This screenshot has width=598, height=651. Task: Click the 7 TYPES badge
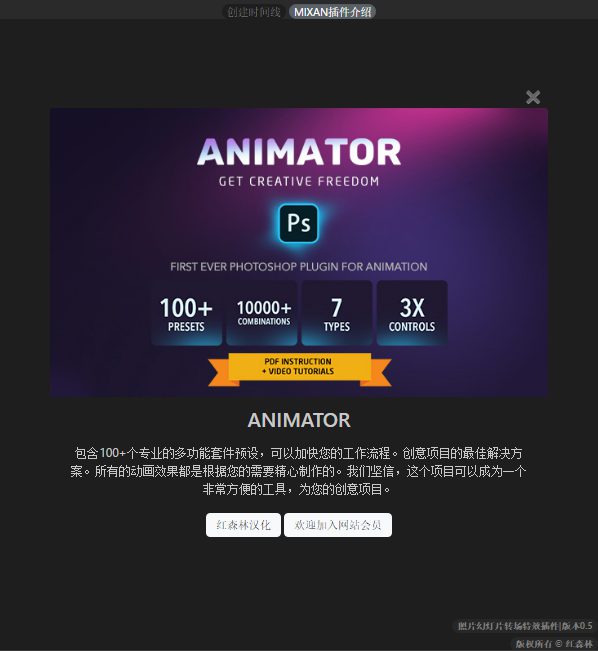click(x=337, y=313)
